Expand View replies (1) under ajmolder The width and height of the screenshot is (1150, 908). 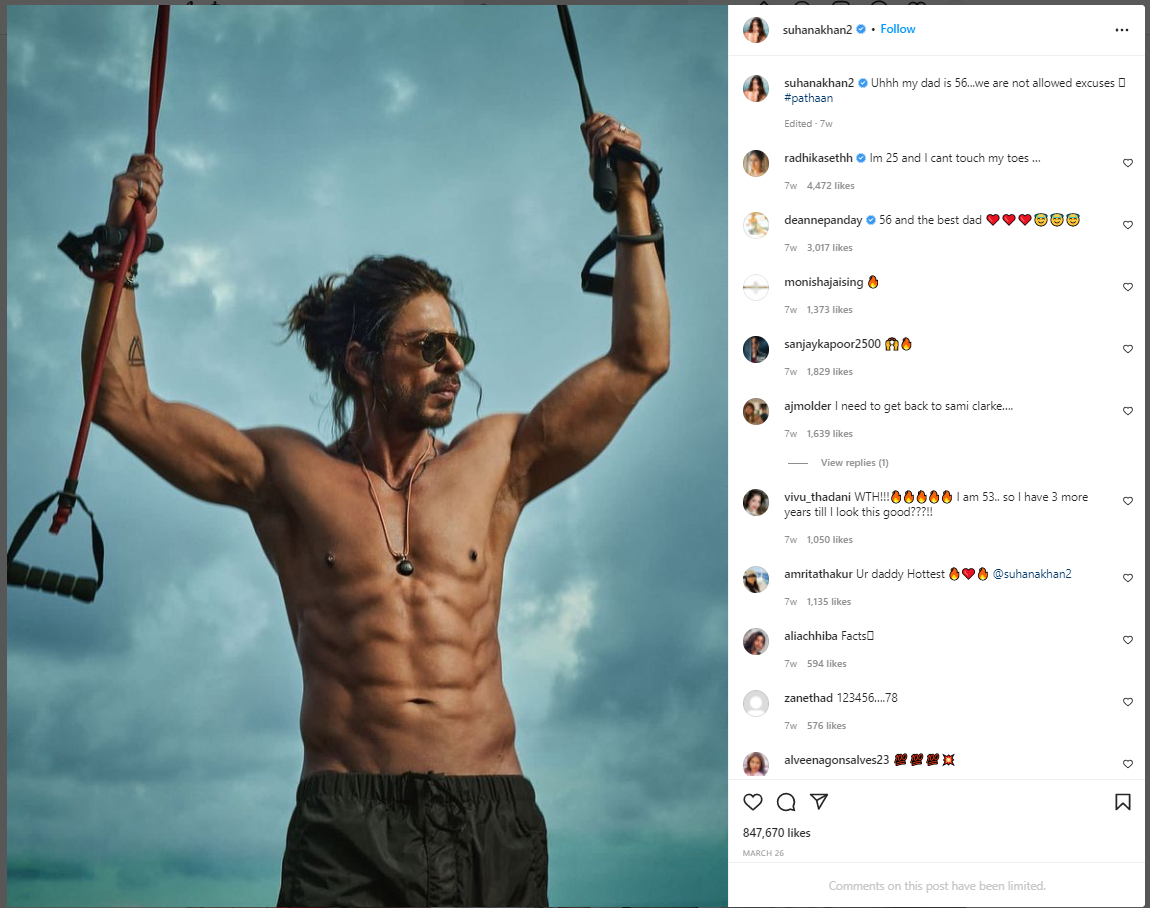pyautogui.click(x=854, y=463)
